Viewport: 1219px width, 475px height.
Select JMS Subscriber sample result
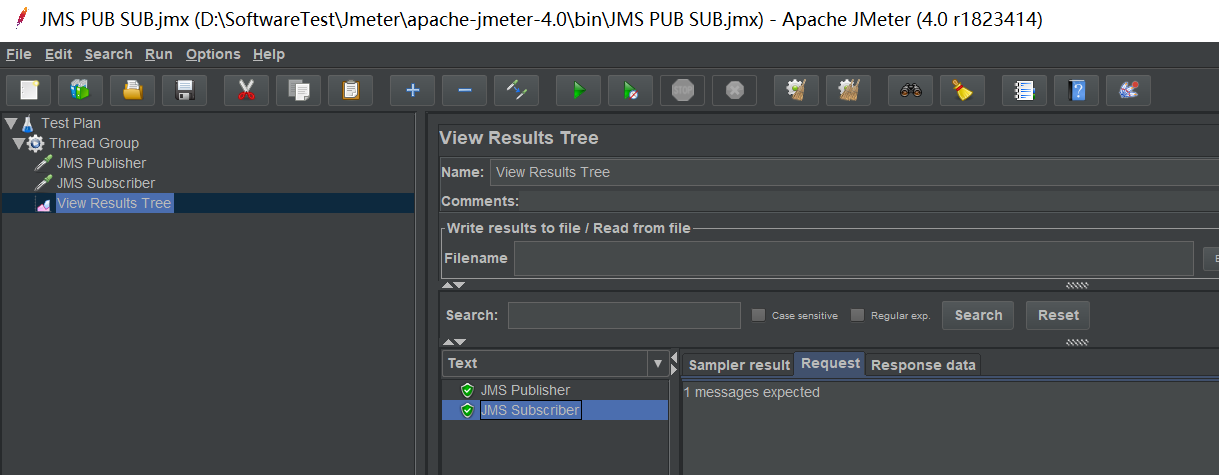[x=530, y=410]
